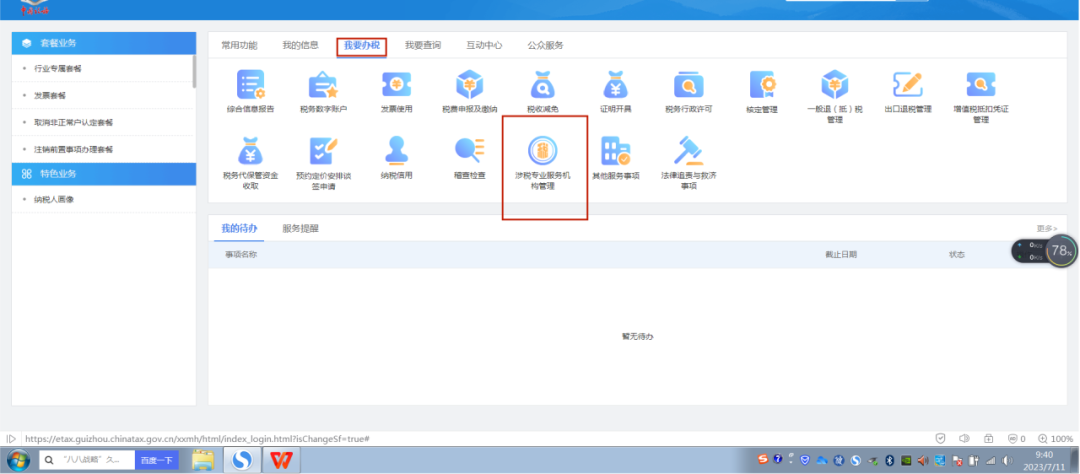1080x474 pixels.
Task: Click the system tray volume speaker icon
Action: pos(1008,460)
